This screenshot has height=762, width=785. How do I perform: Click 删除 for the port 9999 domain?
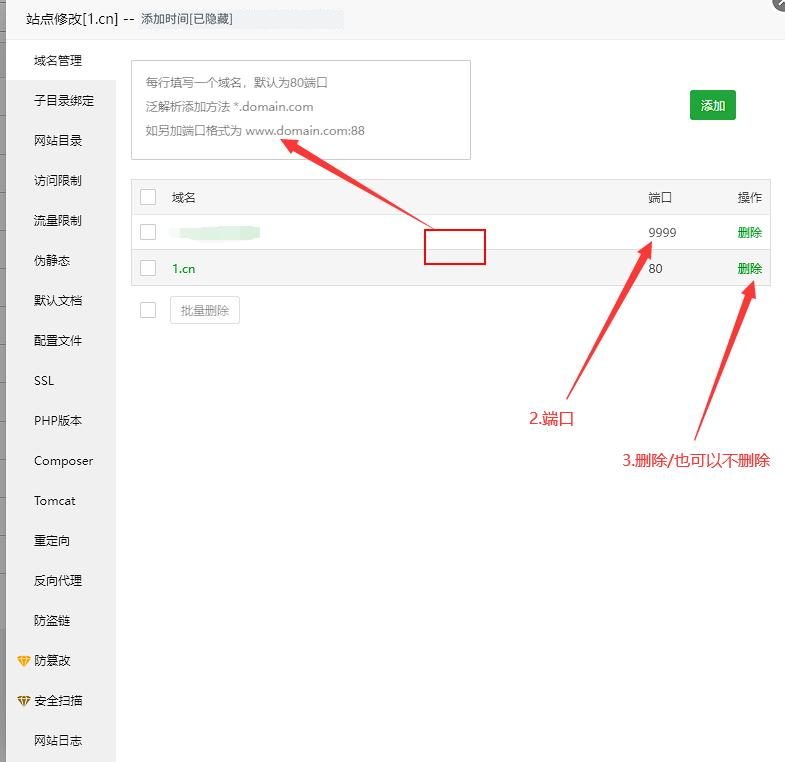coord(749,232)
